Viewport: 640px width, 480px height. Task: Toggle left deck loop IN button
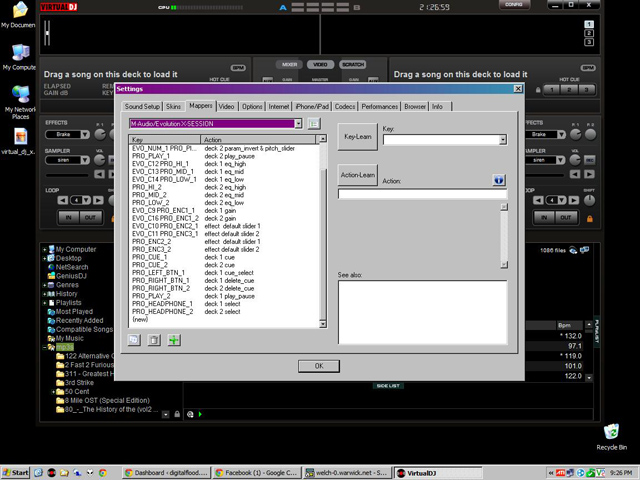click(x=69, y=218)
